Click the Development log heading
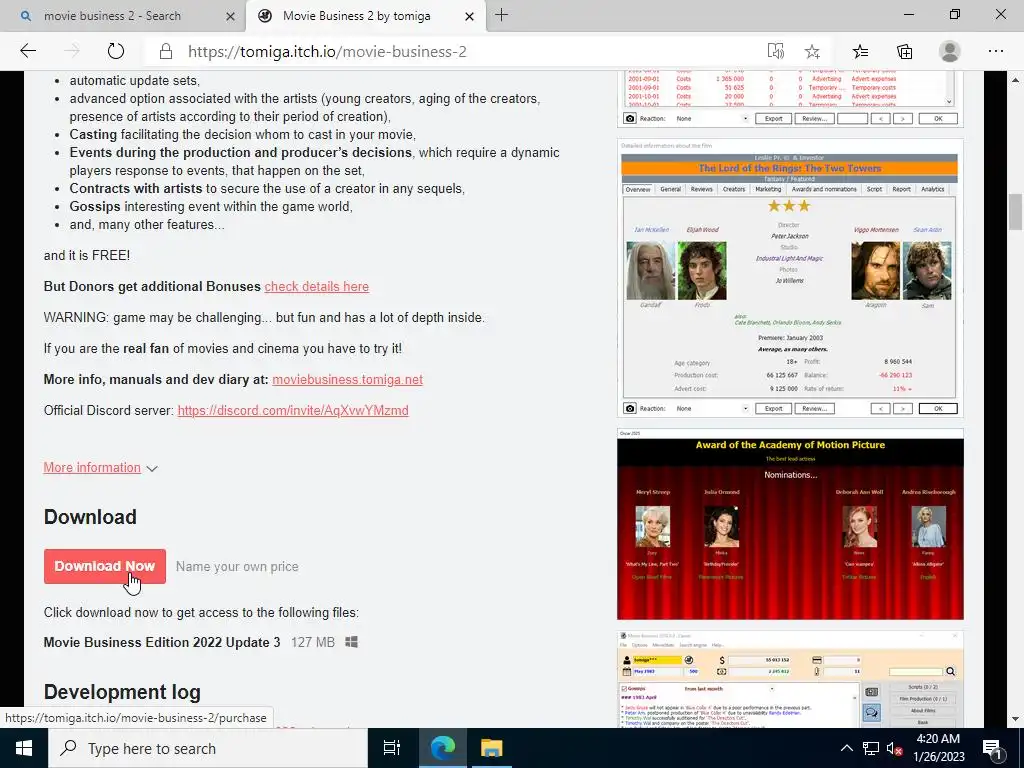The height and width of the screenshot is (768, 1024). (122, 692)
